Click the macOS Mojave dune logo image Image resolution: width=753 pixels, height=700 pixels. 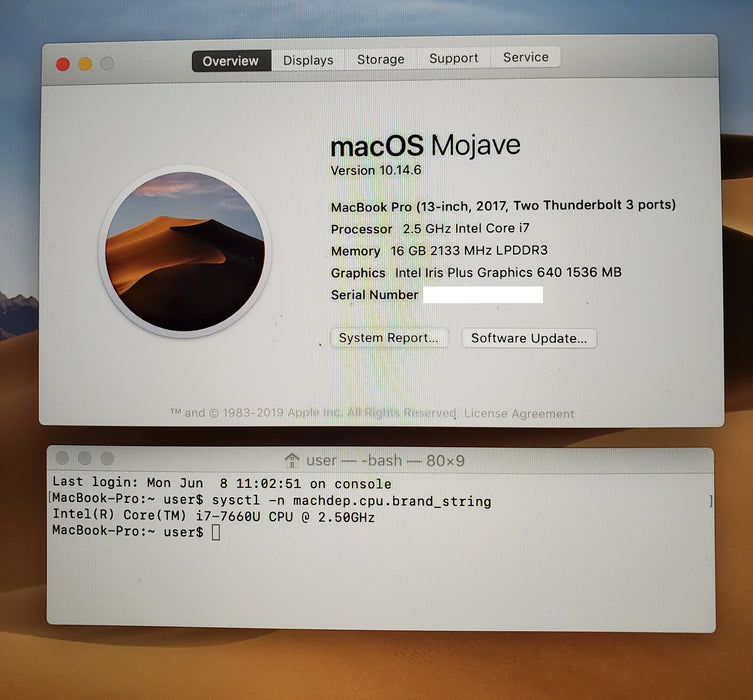(185, 252)
